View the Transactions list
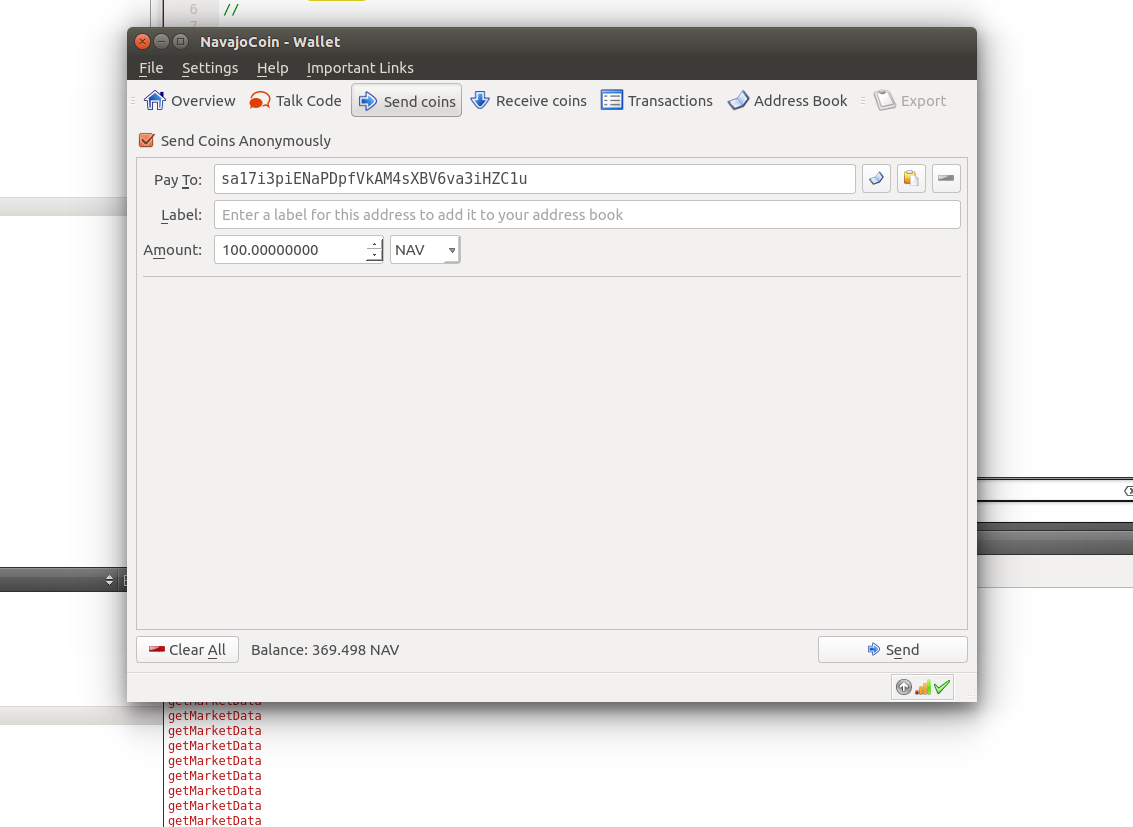The height and width of the screenshot is (827, 1133). [x=656, y=100]
